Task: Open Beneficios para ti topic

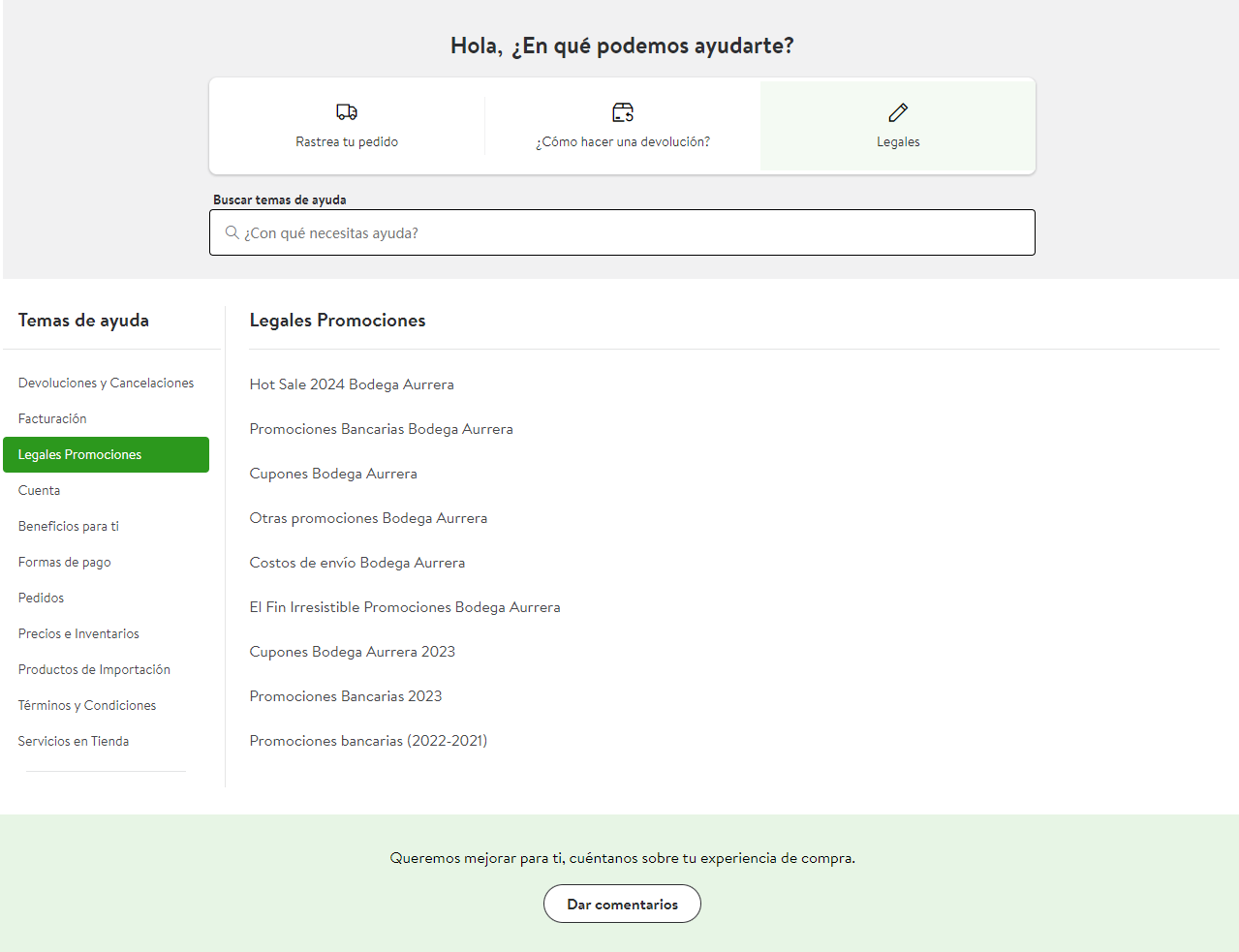Action: pos(69,526)
